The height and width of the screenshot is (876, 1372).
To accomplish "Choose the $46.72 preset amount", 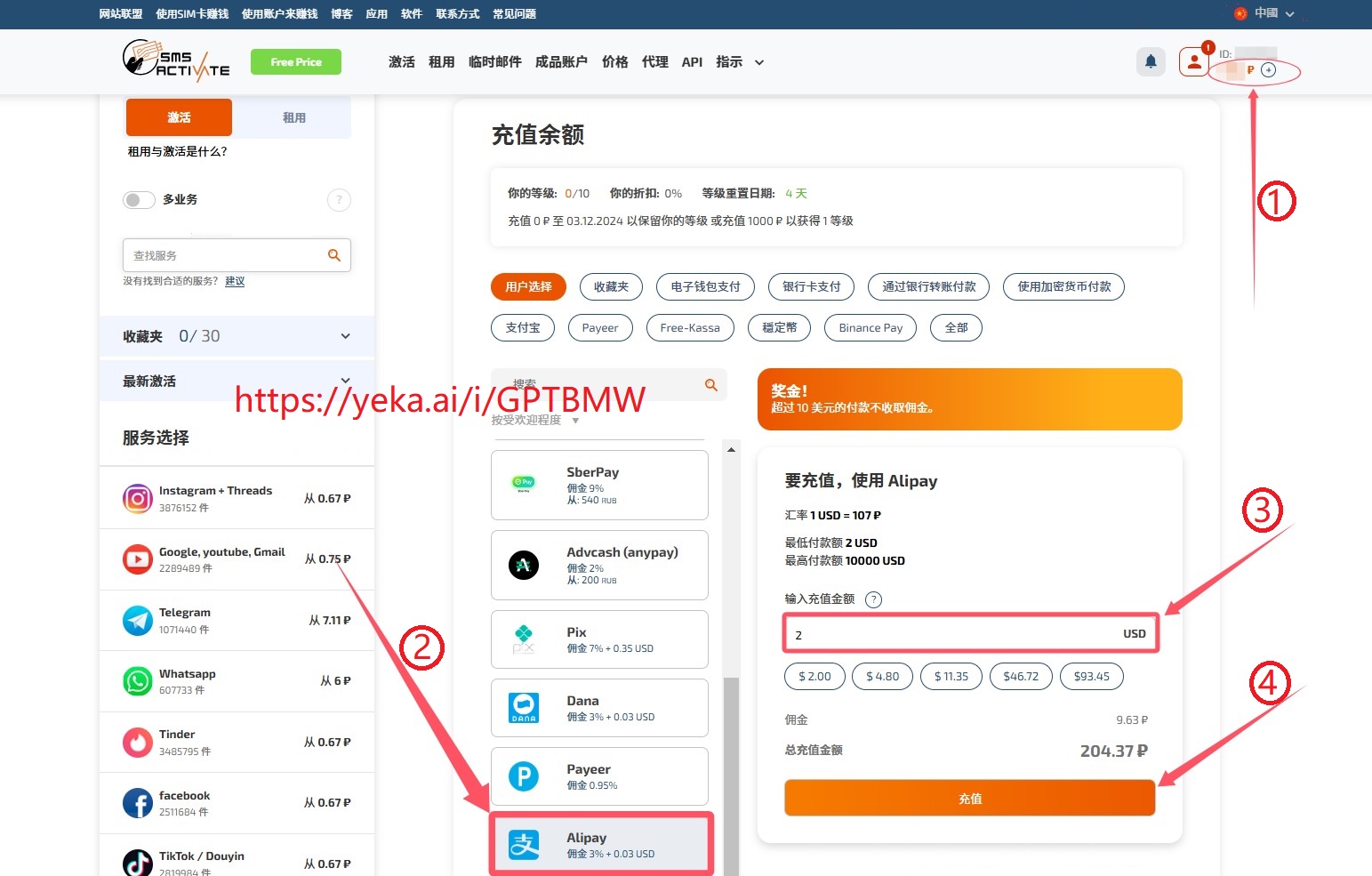I will pyautogui.click(x=1021, y=676).
